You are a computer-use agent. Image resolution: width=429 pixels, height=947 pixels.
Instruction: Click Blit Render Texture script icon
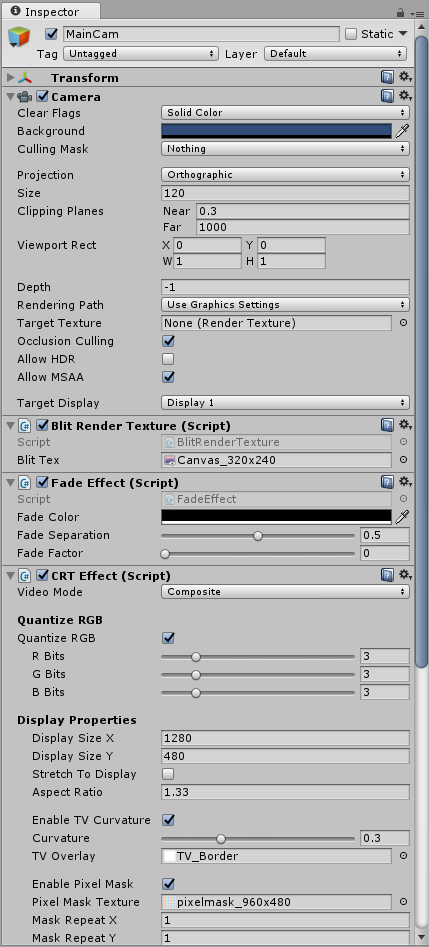pos(25,426)
